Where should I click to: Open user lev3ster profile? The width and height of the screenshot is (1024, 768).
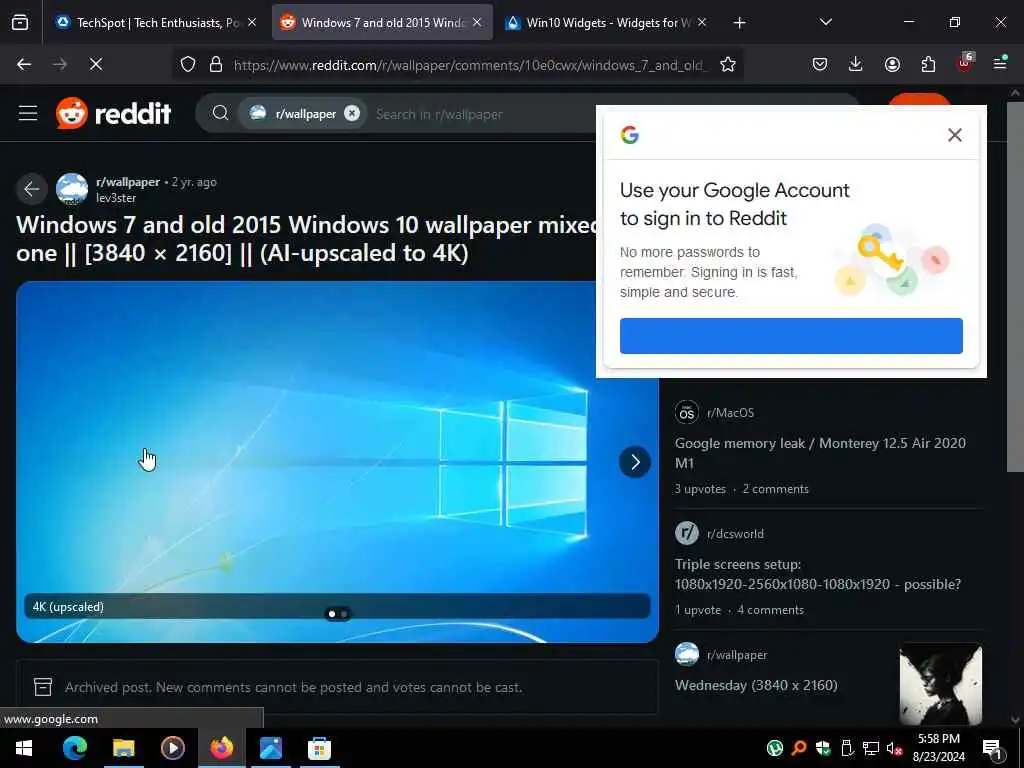[116, 198]
